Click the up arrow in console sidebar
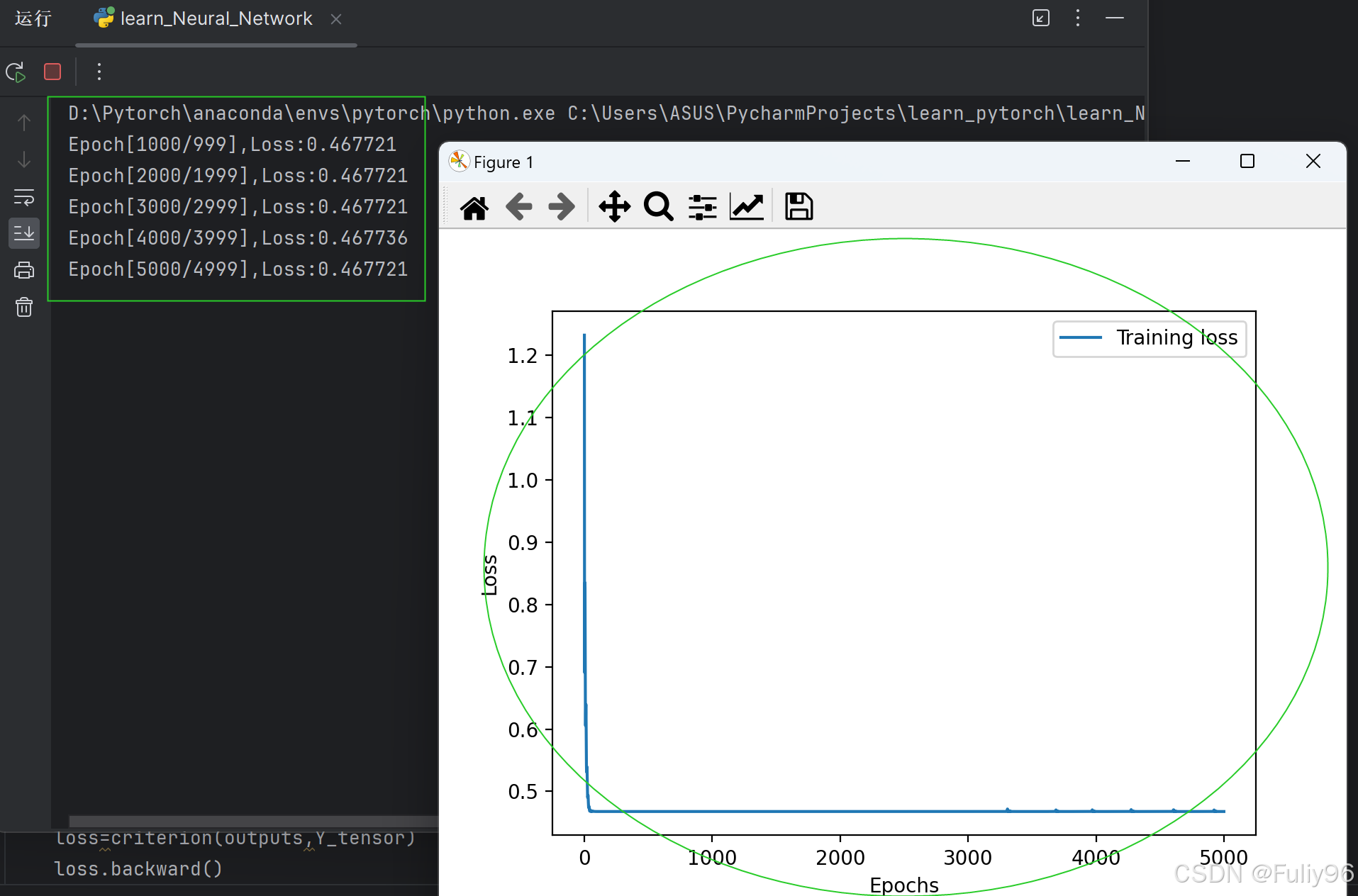1358x896 pixels. point(24,123)
